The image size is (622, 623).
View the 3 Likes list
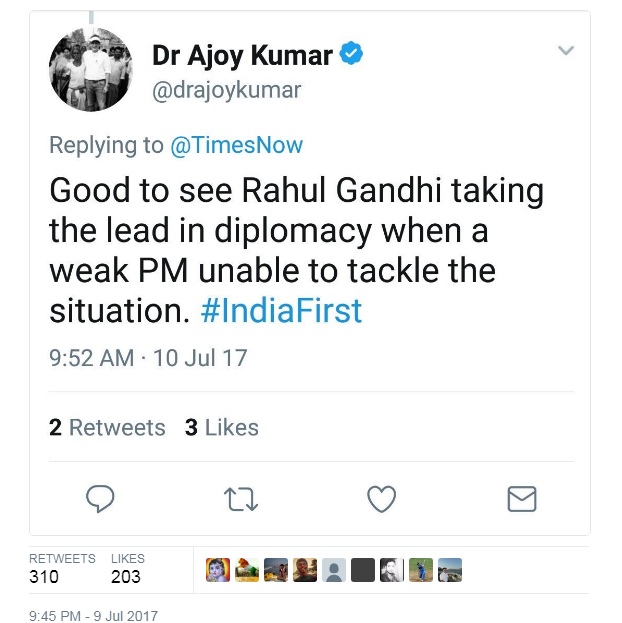[x=221, y=427]
